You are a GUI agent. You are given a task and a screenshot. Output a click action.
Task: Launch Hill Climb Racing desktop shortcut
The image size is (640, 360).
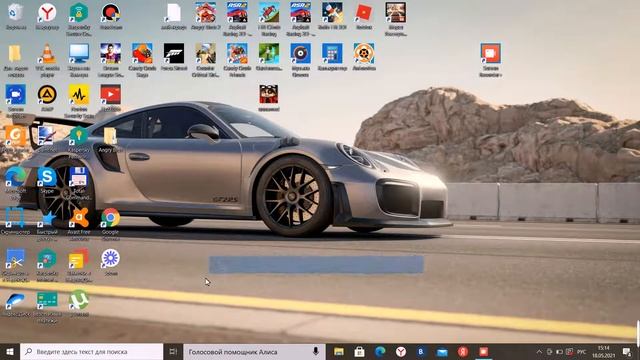point(269,12)
